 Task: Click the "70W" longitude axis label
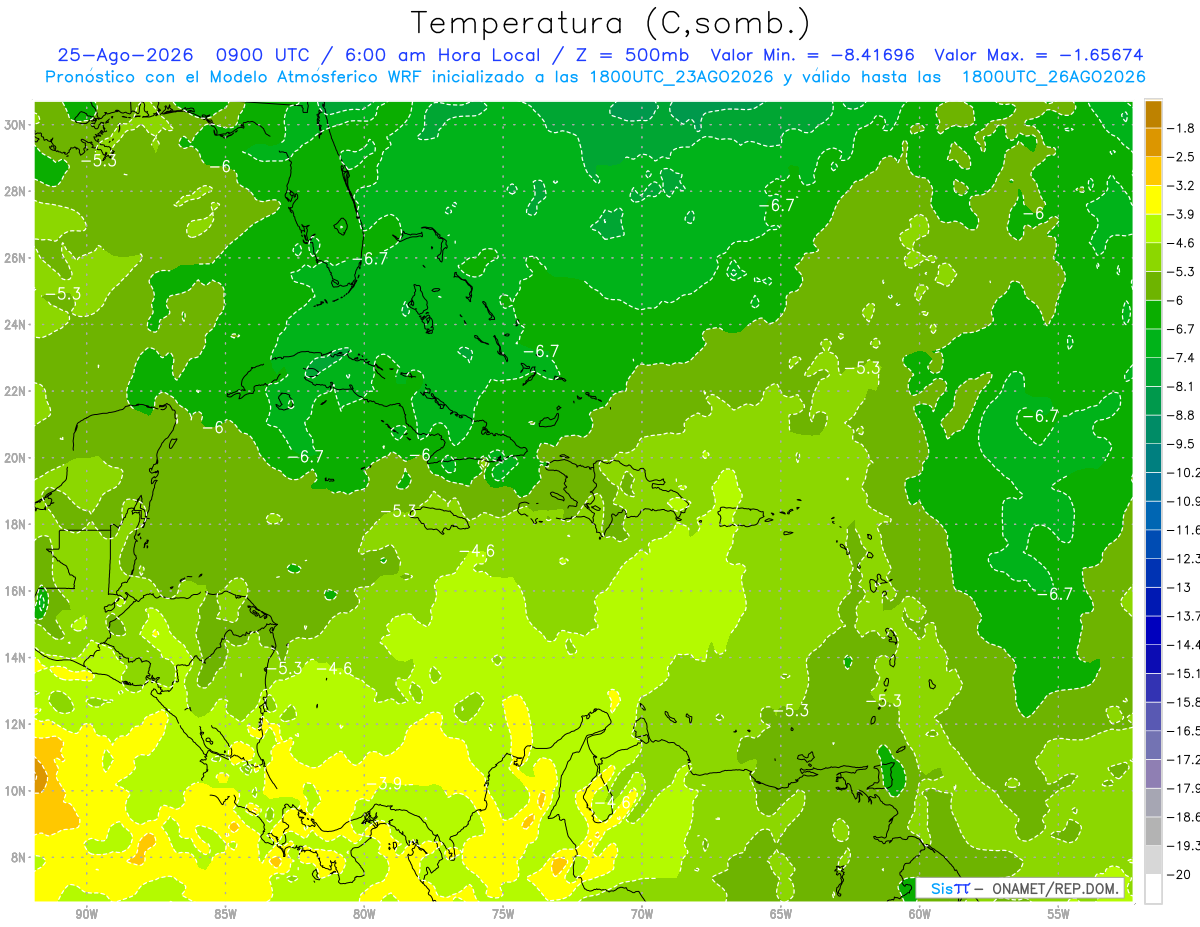click(x=642, y=914)
